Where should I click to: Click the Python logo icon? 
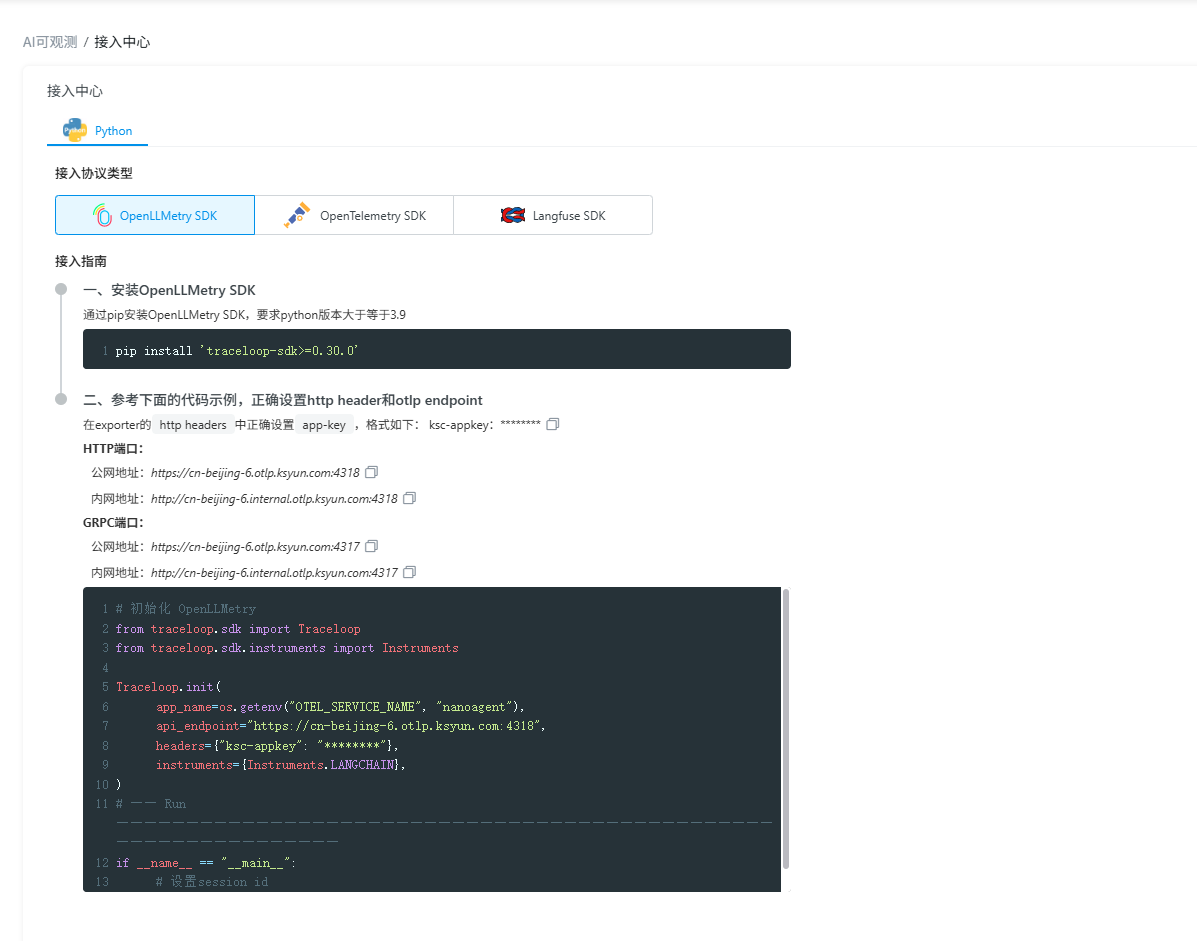coord(74,130)
